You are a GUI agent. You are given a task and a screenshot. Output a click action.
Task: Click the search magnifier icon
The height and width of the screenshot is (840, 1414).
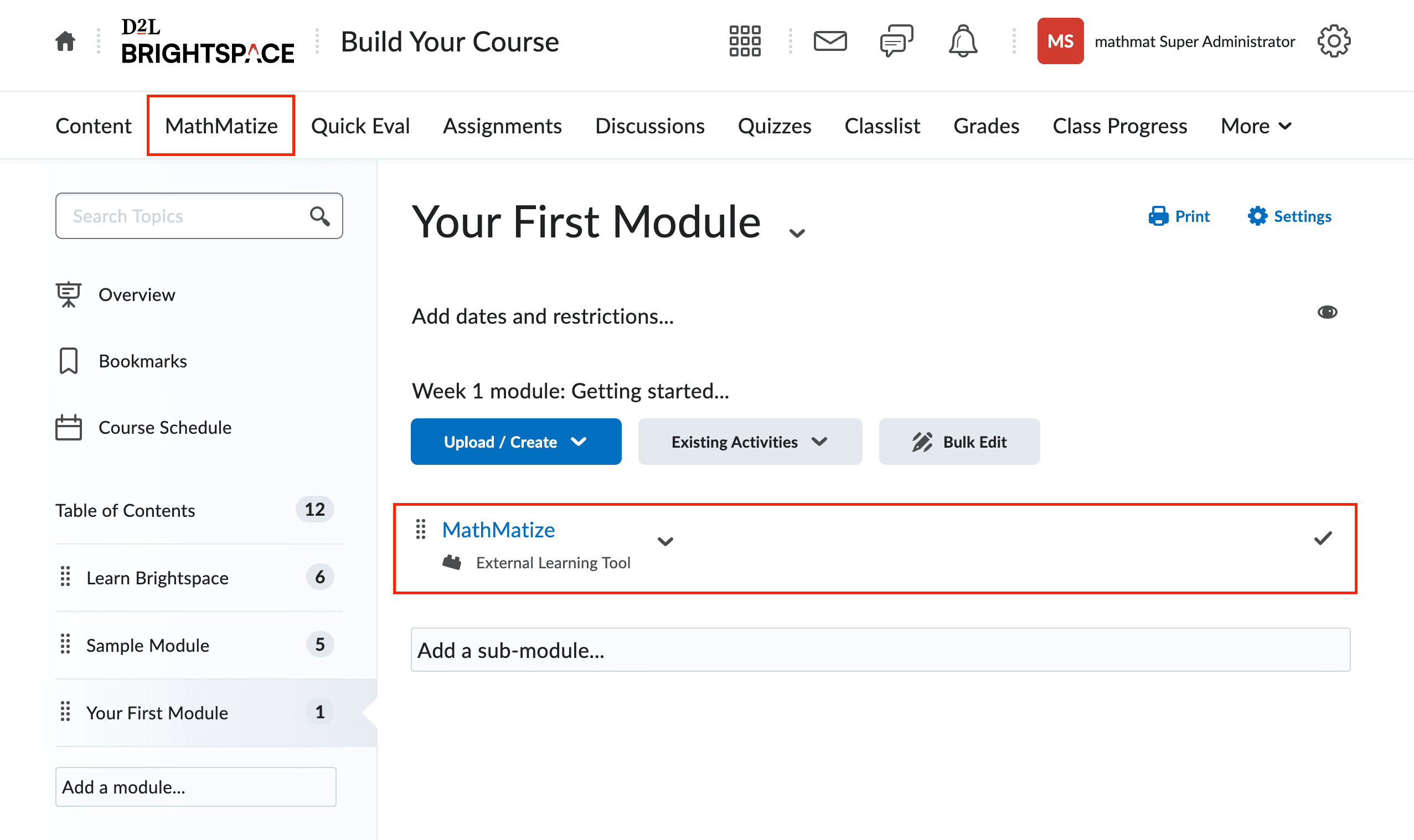(320, 216)
